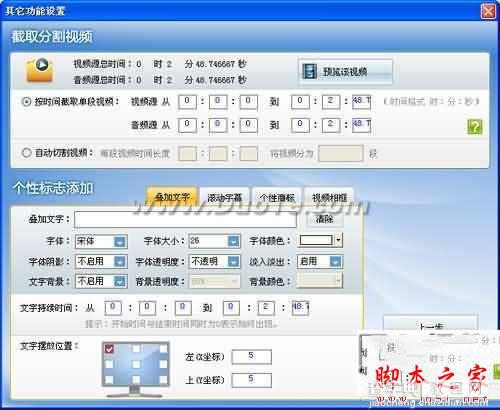Click the 视频源总时间 duration text
The height and width of the screenshot is (410, 500).
tap(160, 64)
